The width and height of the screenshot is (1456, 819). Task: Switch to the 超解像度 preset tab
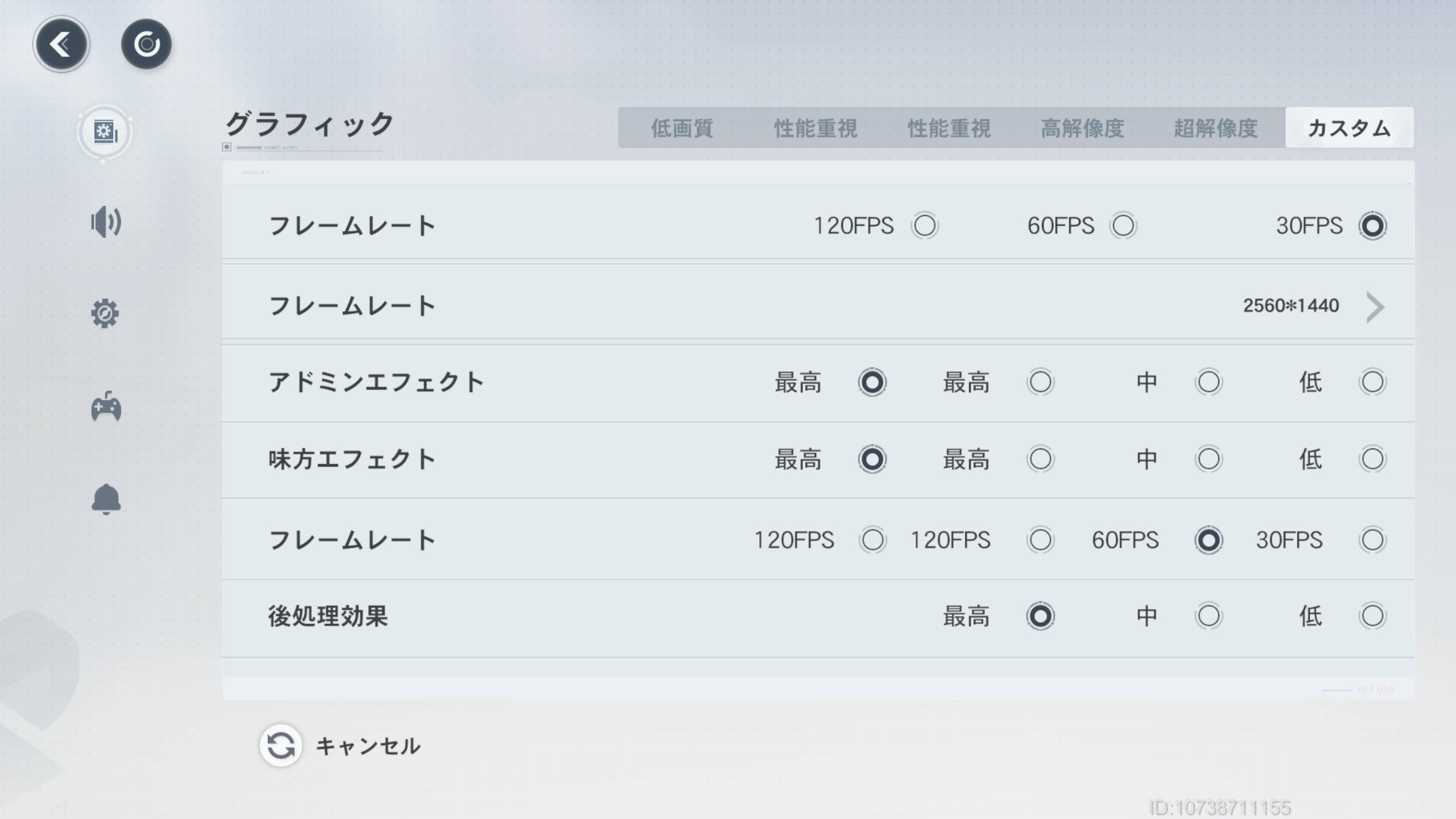pyautogui.click(x=1215, y=128)
